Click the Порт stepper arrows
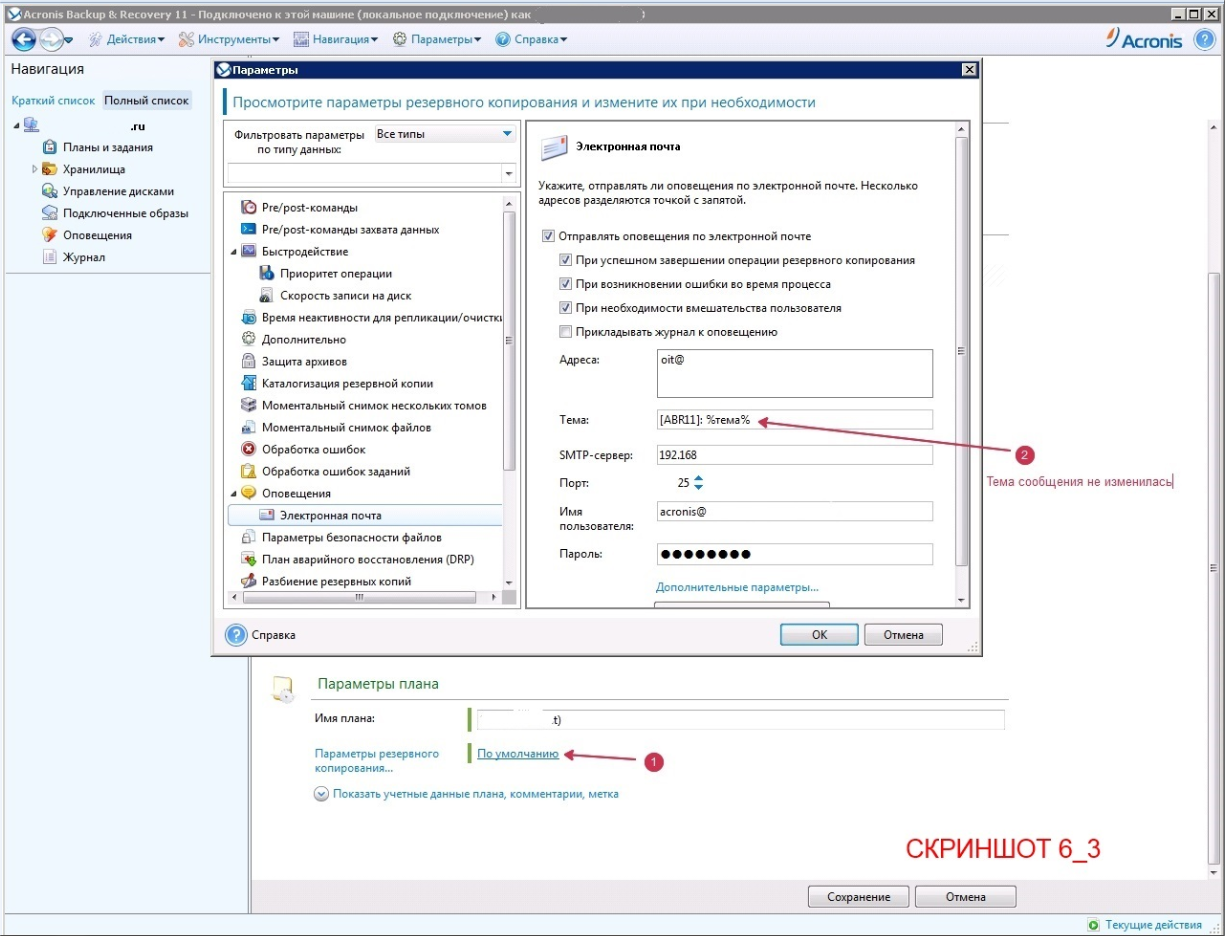1225x936 pixels. (x=698, y=482)
